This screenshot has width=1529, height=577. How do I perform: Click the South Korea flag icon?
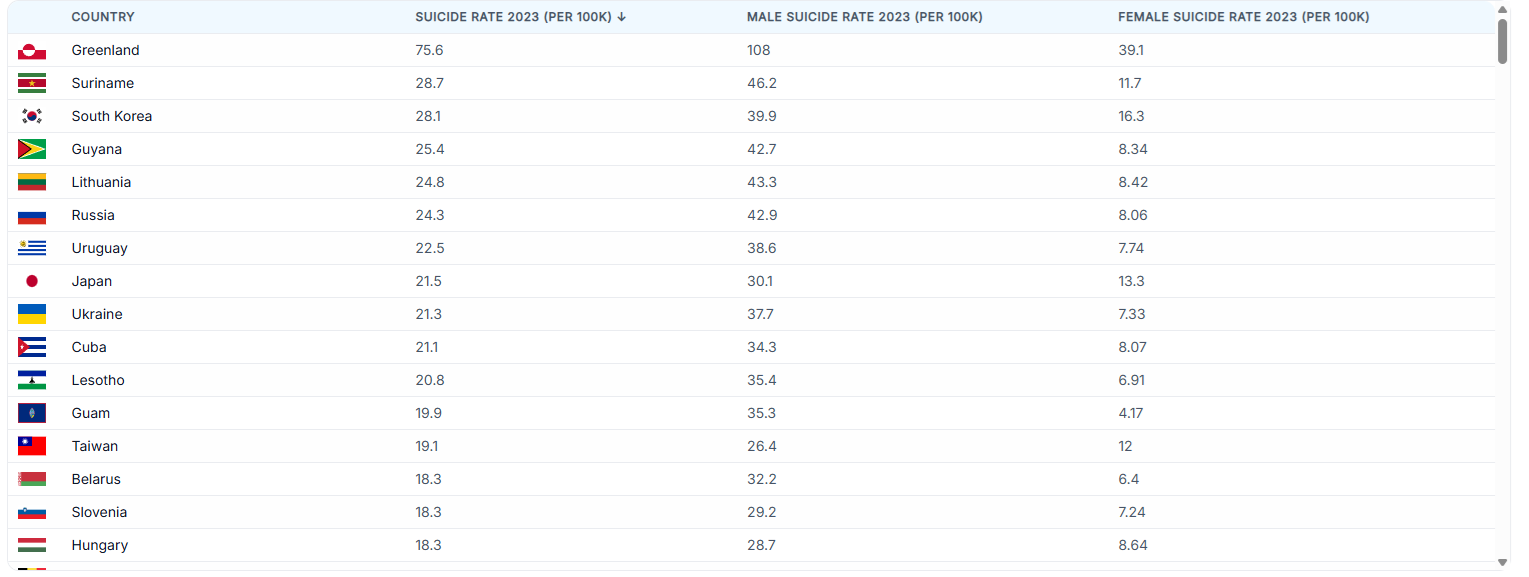(32, 117)
